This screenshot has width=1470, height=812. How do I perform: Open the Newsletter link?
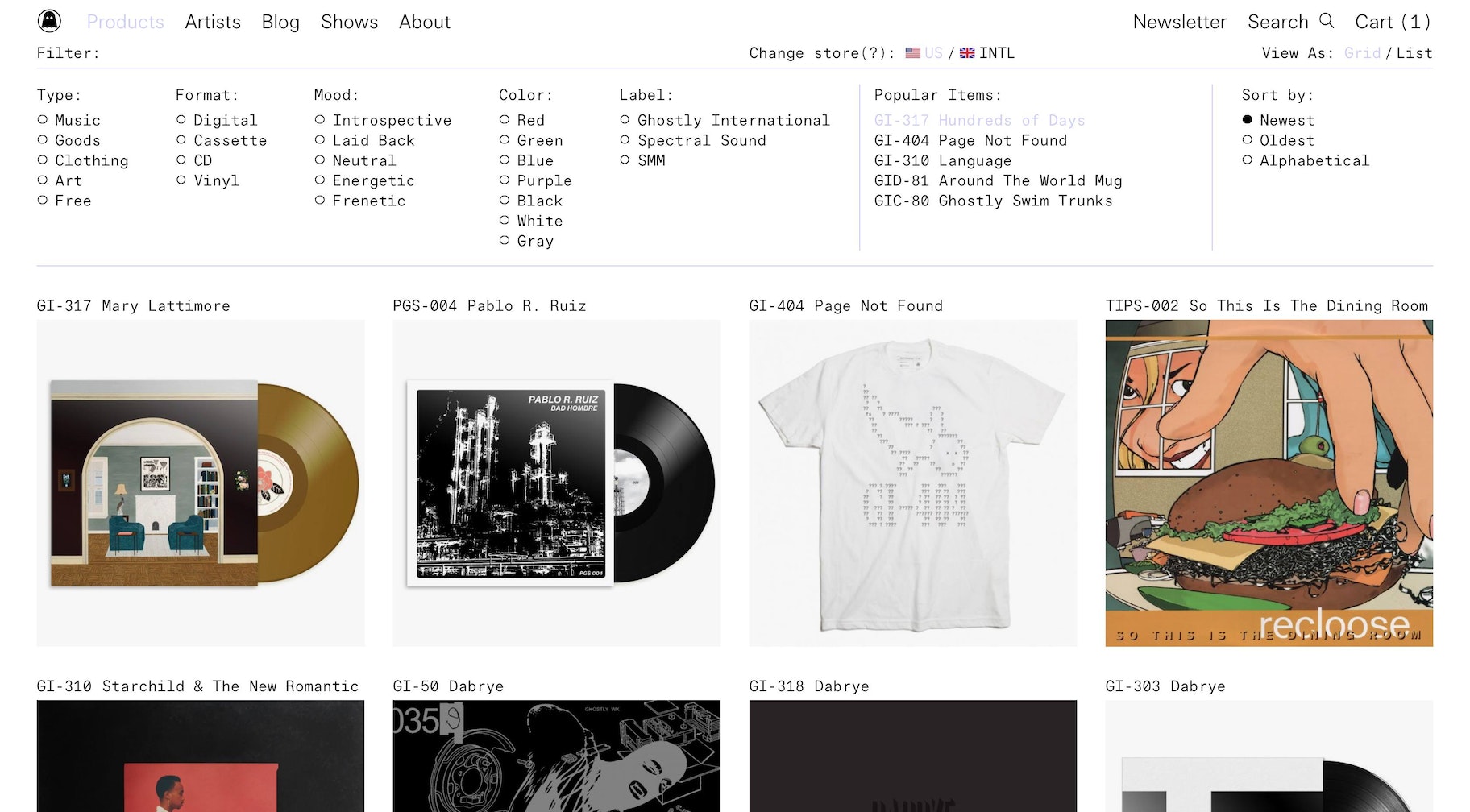pyautogui.click(x=1179, y=22)
